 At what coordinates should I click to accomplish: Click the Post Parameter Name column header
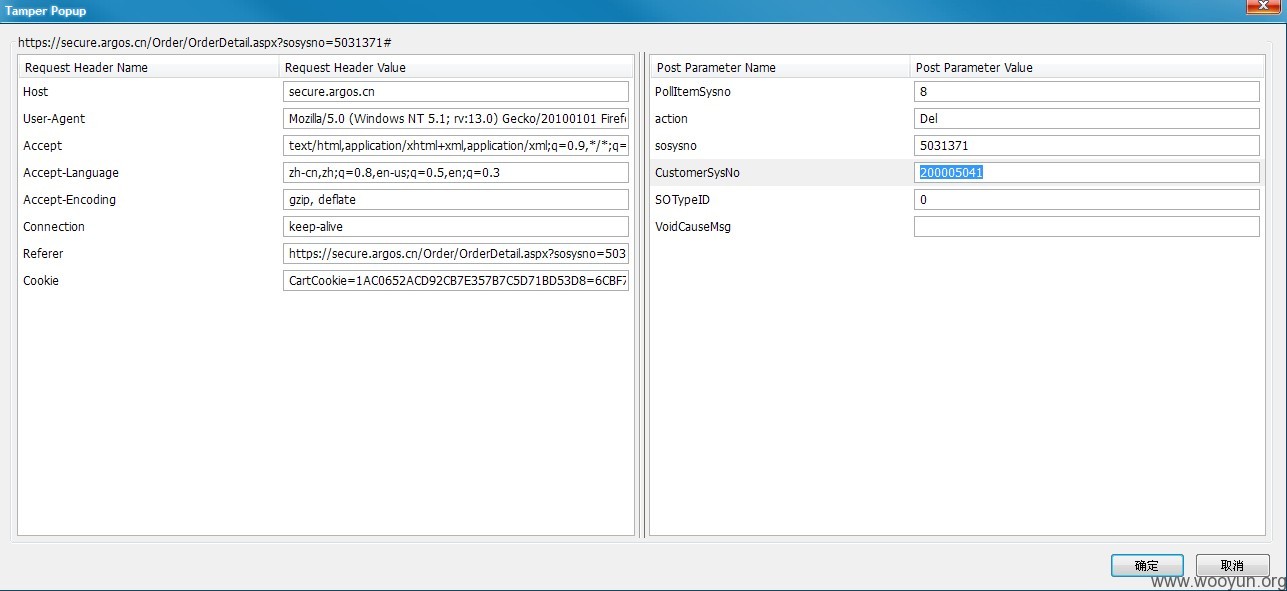click(x=780, y=68)
